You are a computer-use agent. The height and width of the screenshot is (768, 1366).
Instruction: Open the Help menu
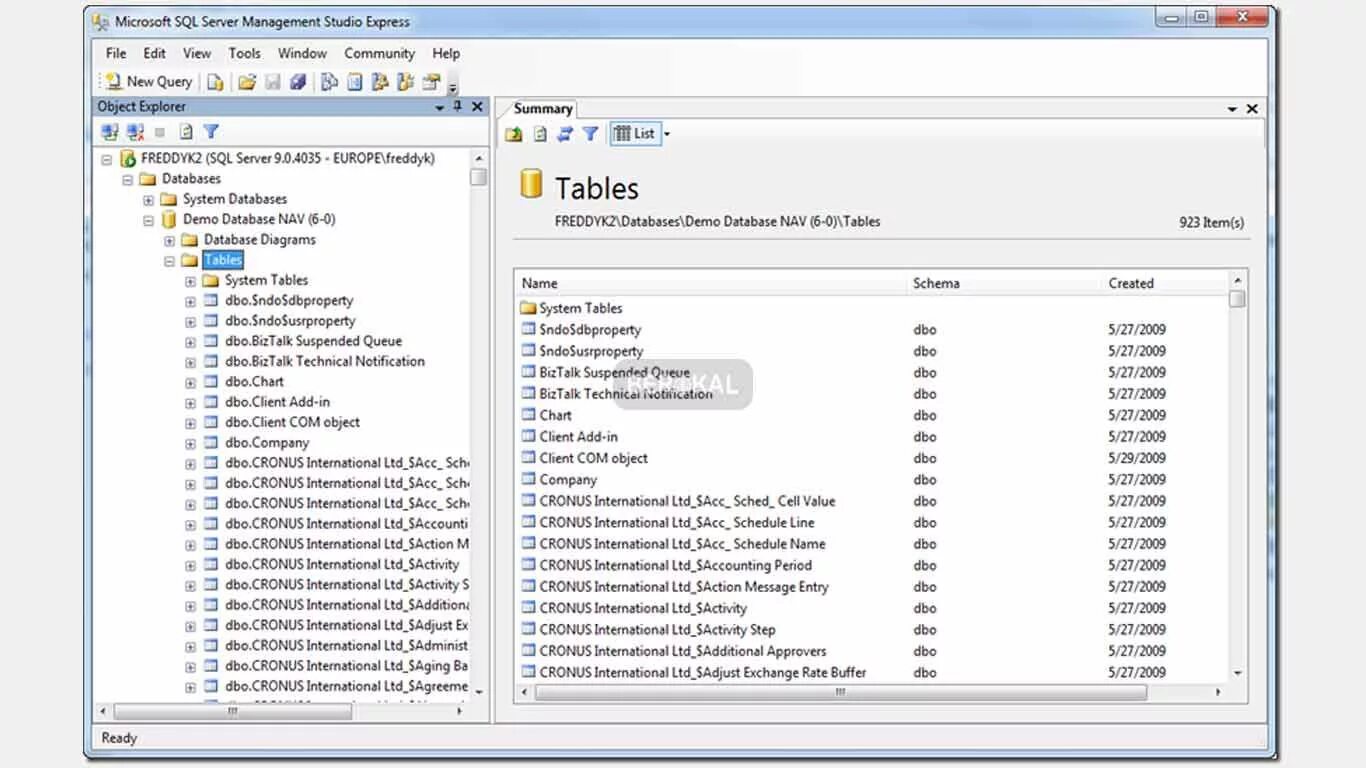coord(446,53)
